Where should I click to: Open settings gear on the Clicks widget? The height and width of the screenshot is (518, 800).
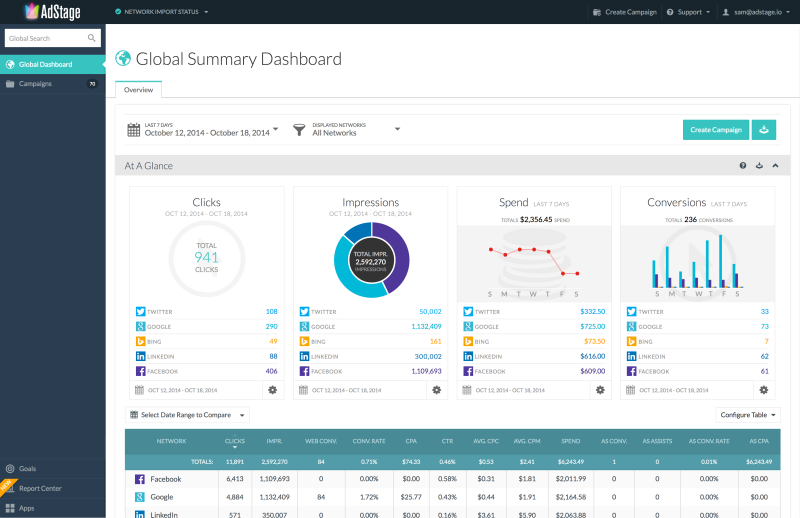(271, 390)
